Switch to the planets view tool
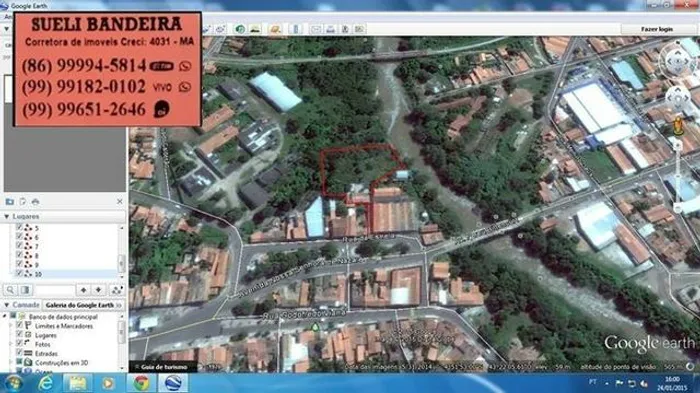700x393 pixels. tap(275, 29)
